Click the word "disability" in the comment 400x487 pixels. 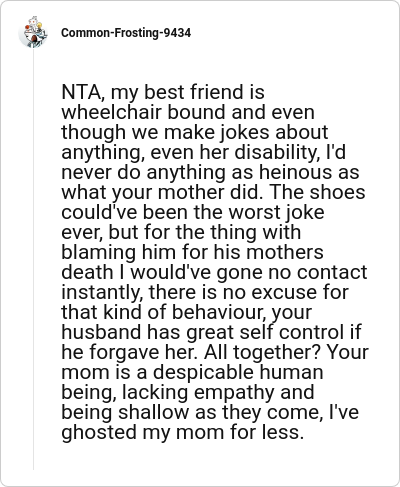point(276,152)
